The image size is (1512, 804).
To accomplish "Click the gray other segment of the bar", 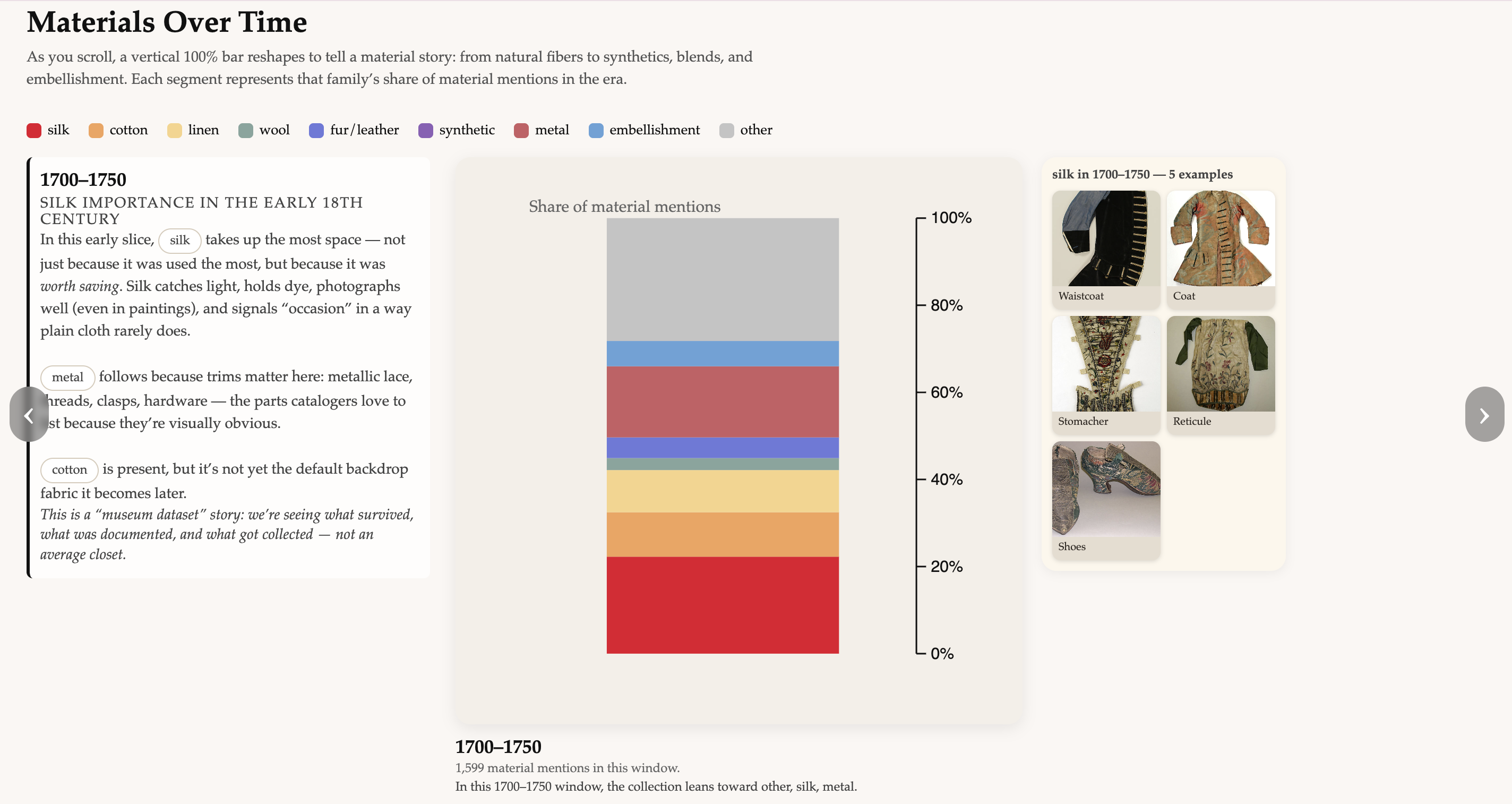I will pos(723,279).
